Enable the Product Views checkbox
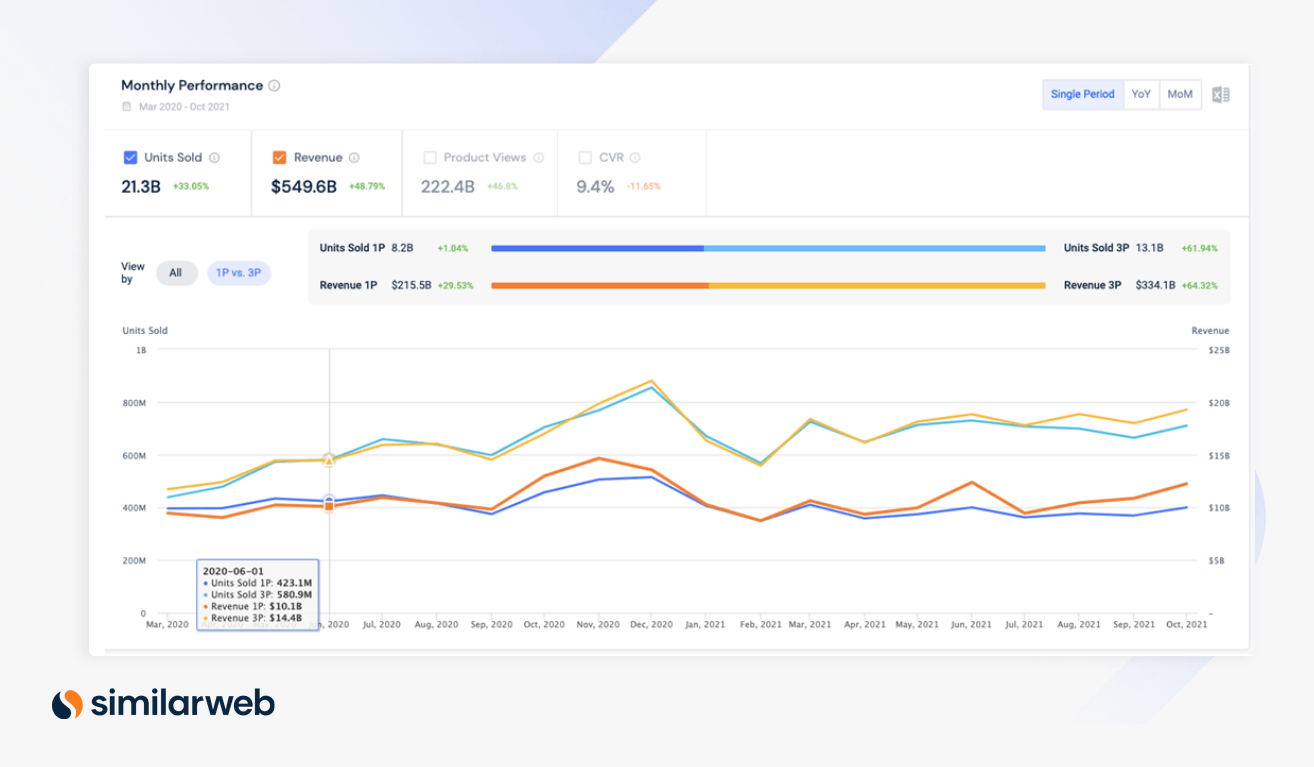Image resolution: width=1314 pixels, height=767 pixels. tap(430, 158)
